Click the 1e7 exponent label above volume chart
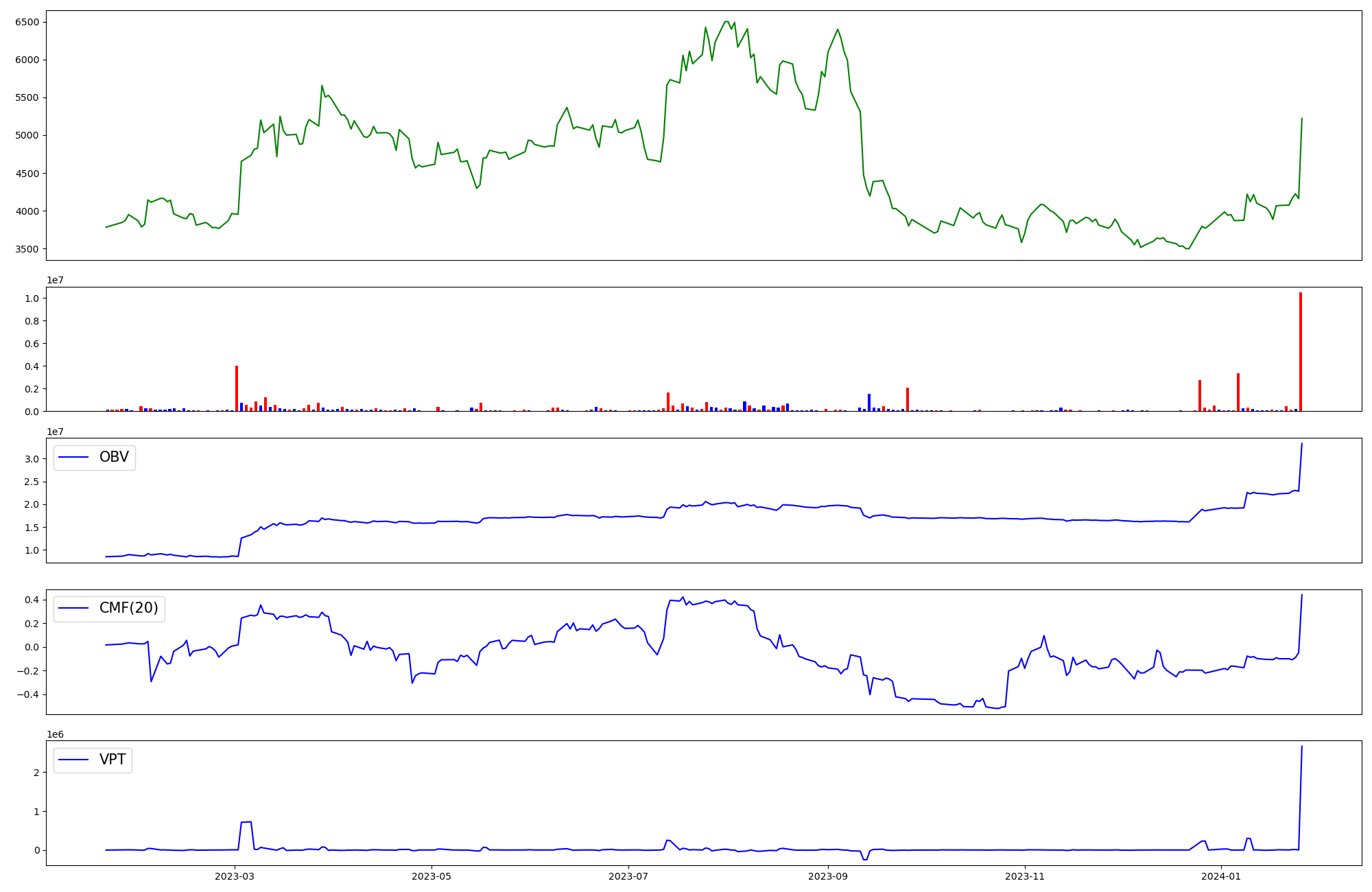 click(56, 280)
